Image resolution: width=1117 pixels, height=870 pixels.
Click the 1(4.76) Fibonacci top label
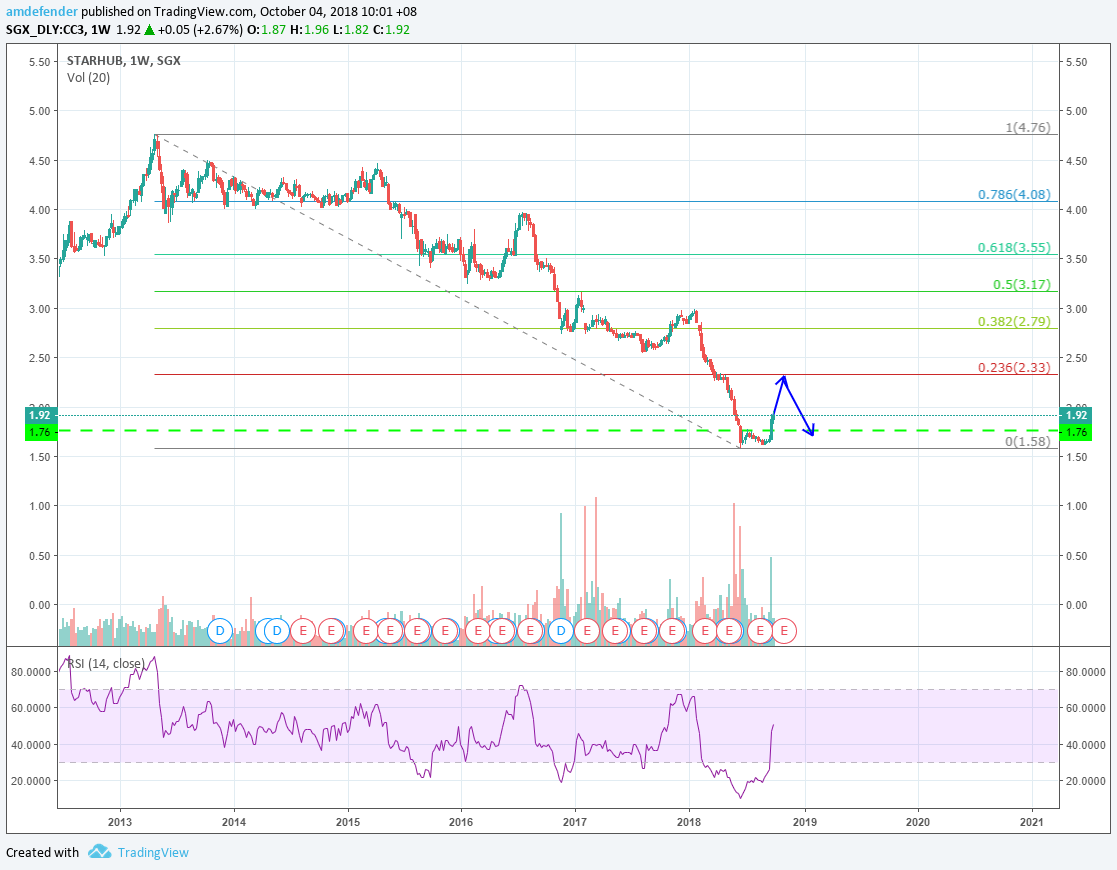tap(1027, 128)
